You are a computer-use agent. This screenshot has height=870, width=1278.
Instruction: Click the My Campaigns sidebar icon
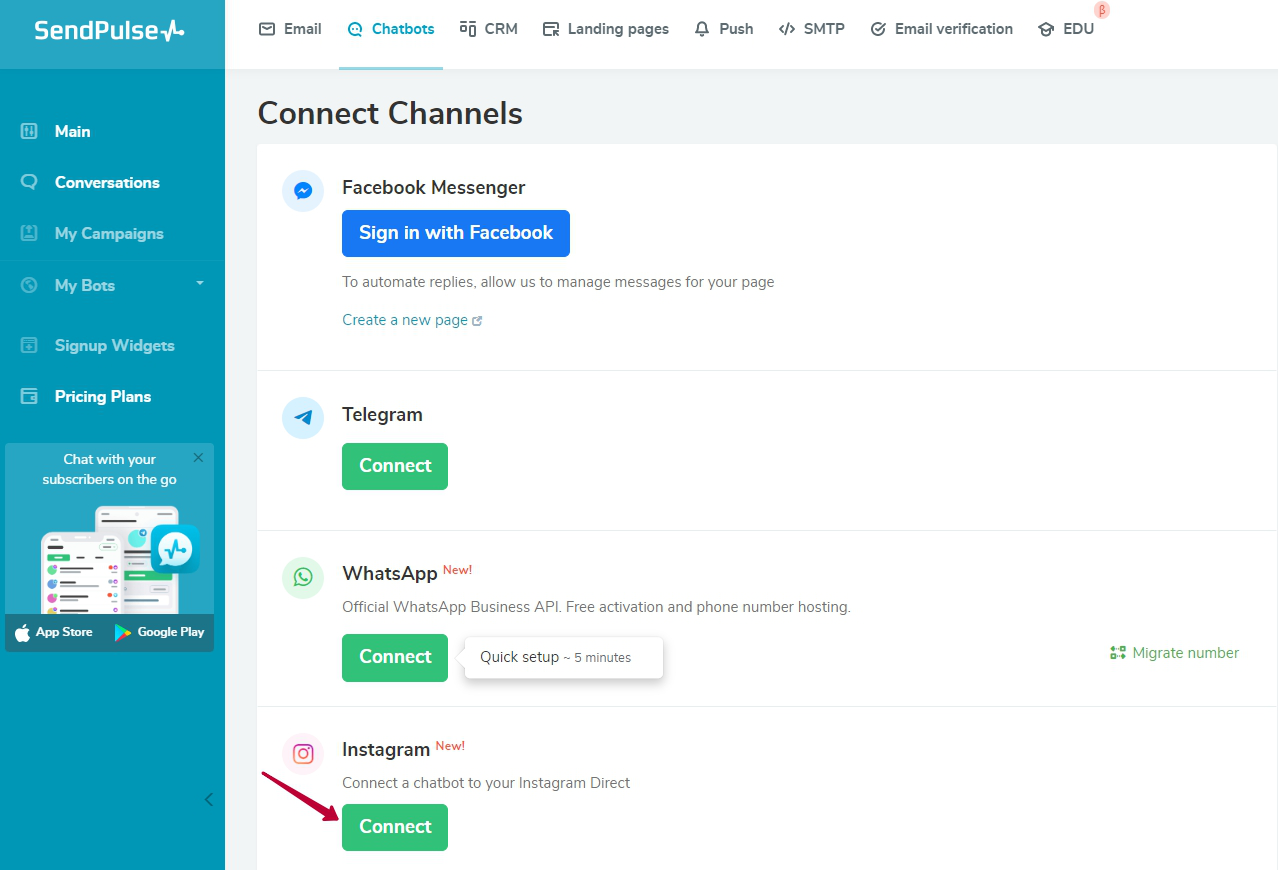[29, 233]
